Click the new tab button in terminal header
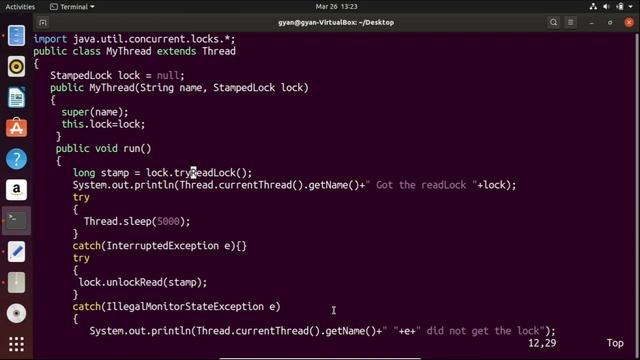640x360 pixels. pos(43,22)
